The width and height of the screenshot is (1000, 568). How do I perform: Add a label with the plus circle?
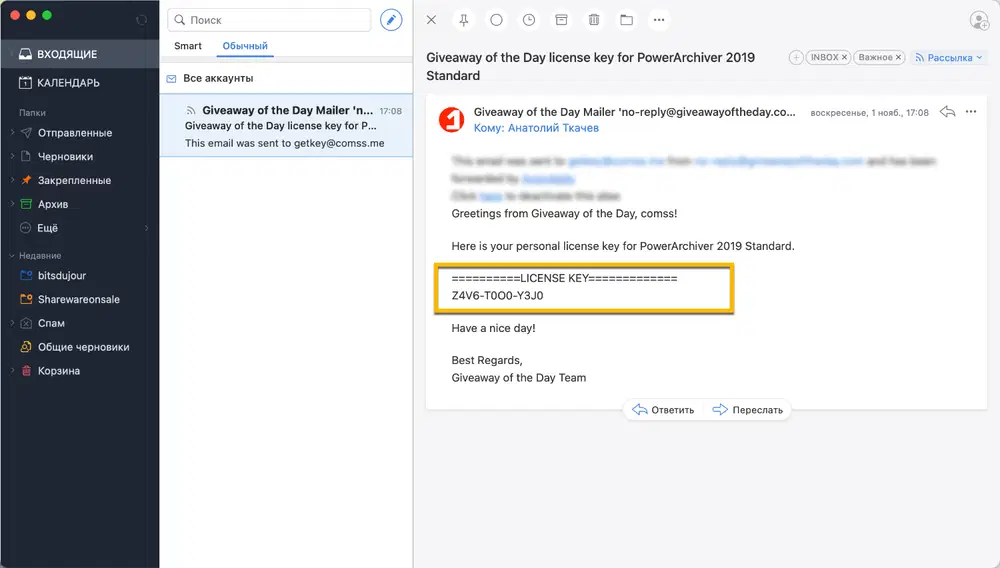point(796,57)
